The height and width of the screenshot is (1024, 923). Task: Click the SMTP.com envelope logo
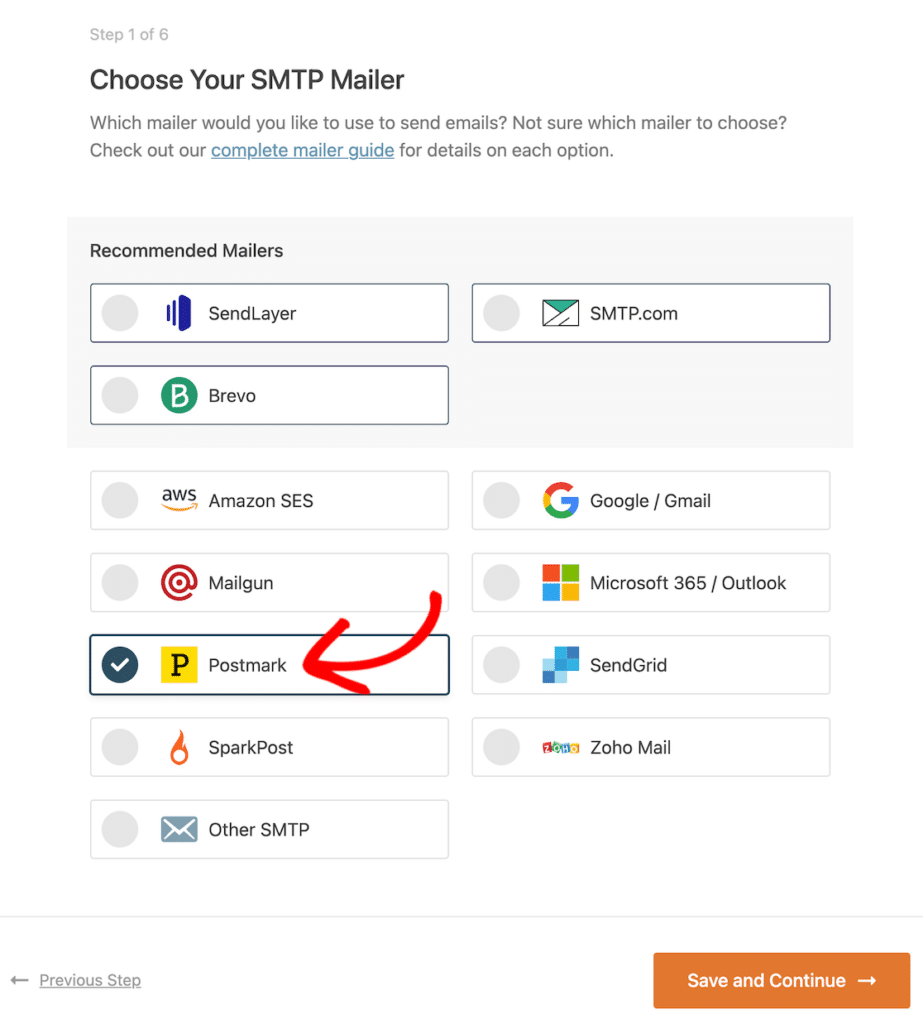coord(560,313)
